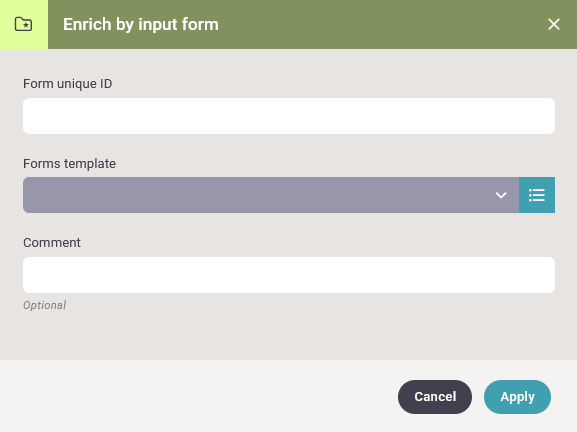This screenshot has width=577, height=432.
Task: Confirm with the Apply button
Action: click(x=517, y=397)
